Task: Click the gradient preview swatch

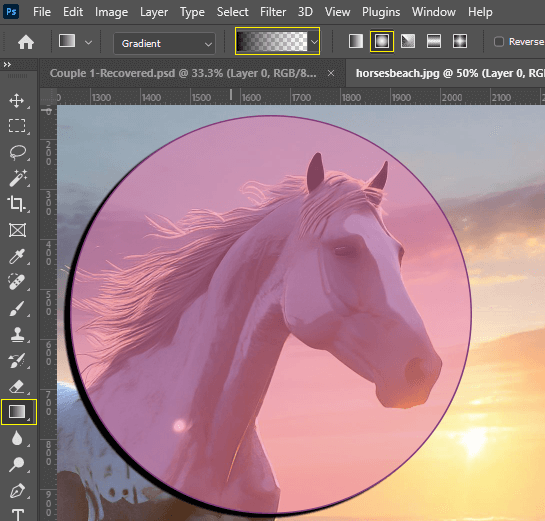Action: [272, 41]
